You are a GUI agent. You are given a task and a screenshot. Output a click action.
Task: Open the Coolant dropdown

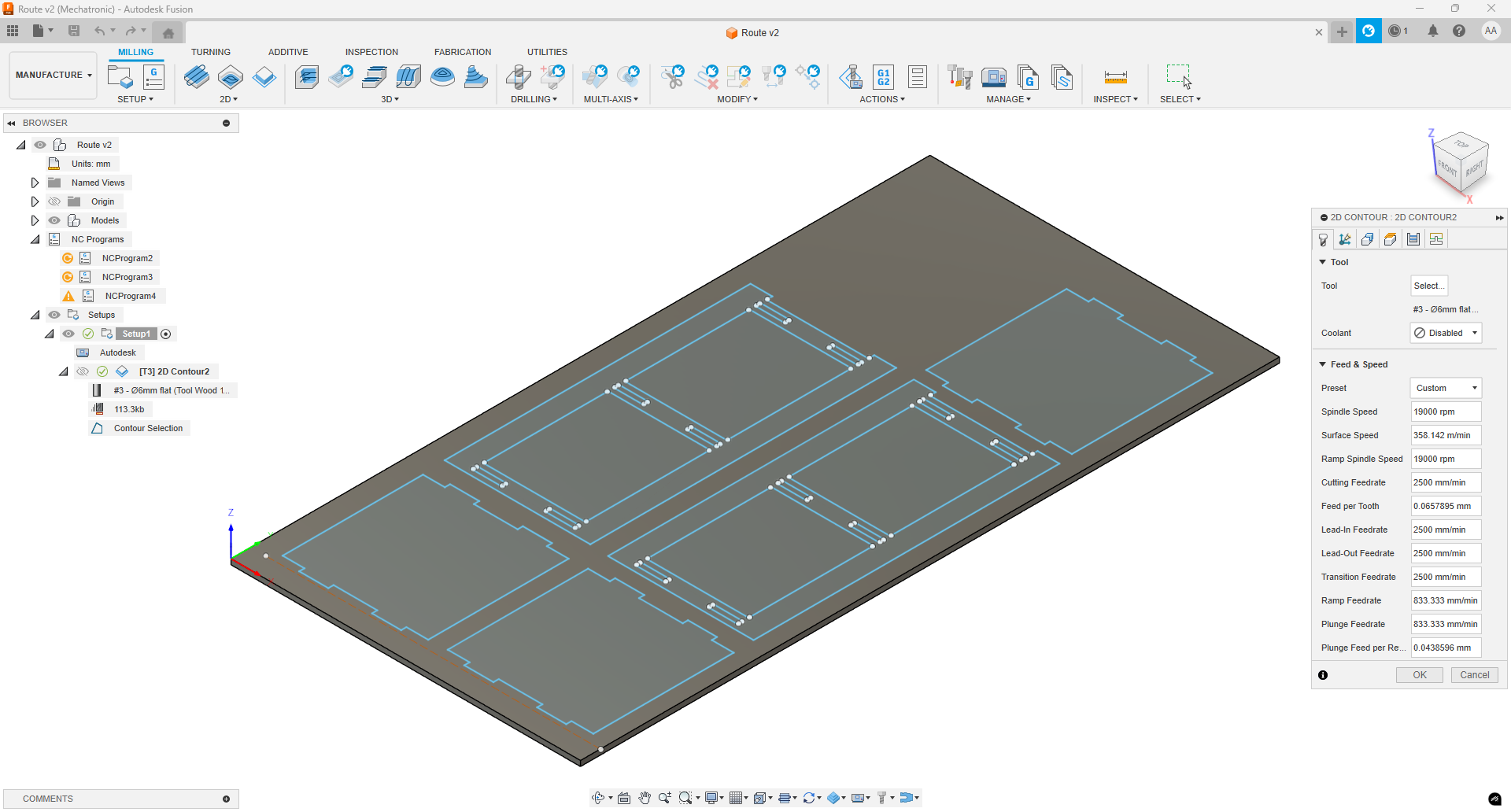tap(1446, 333)
